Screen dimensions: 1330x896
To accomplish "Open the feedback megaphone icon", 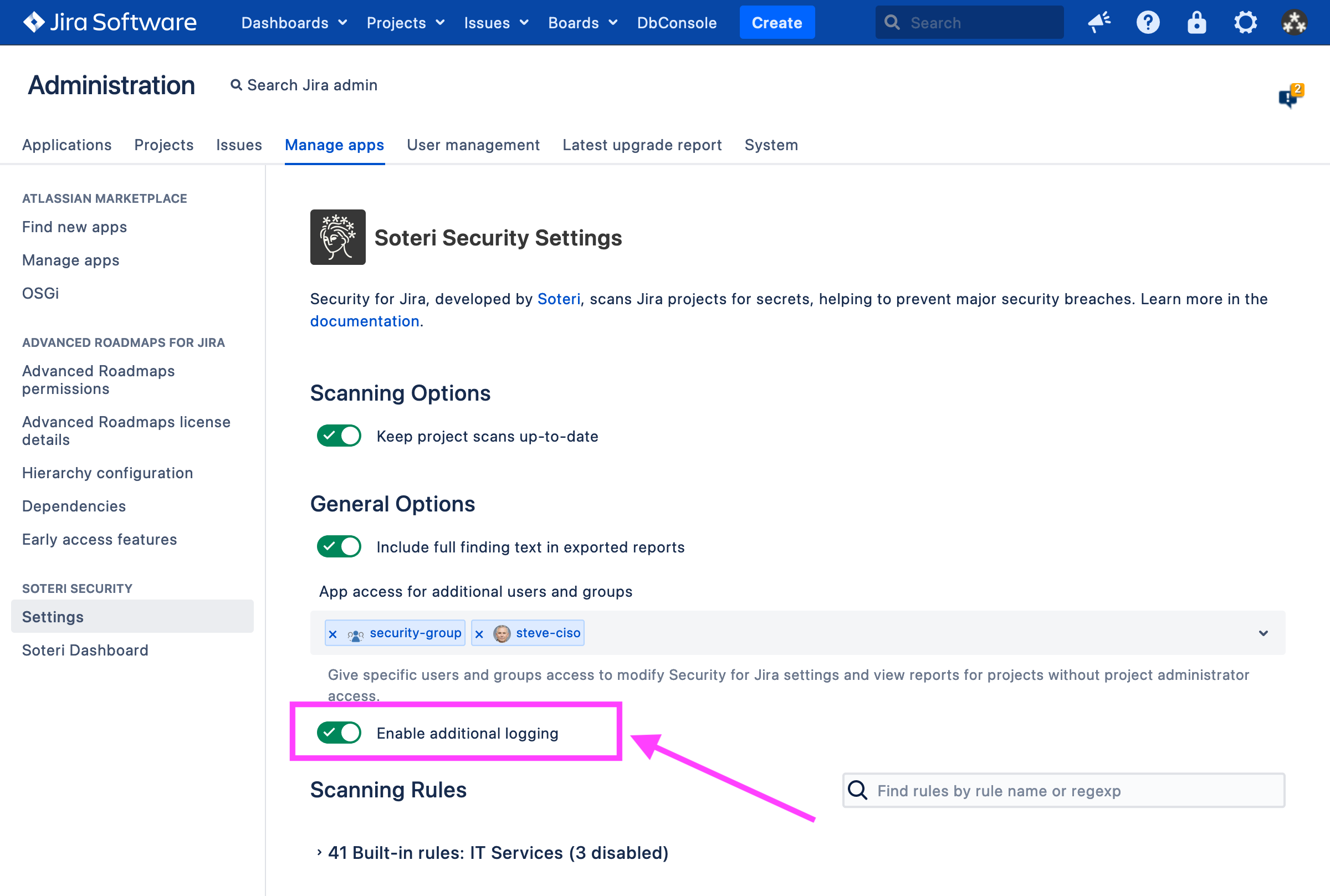I will (1098, 22).
